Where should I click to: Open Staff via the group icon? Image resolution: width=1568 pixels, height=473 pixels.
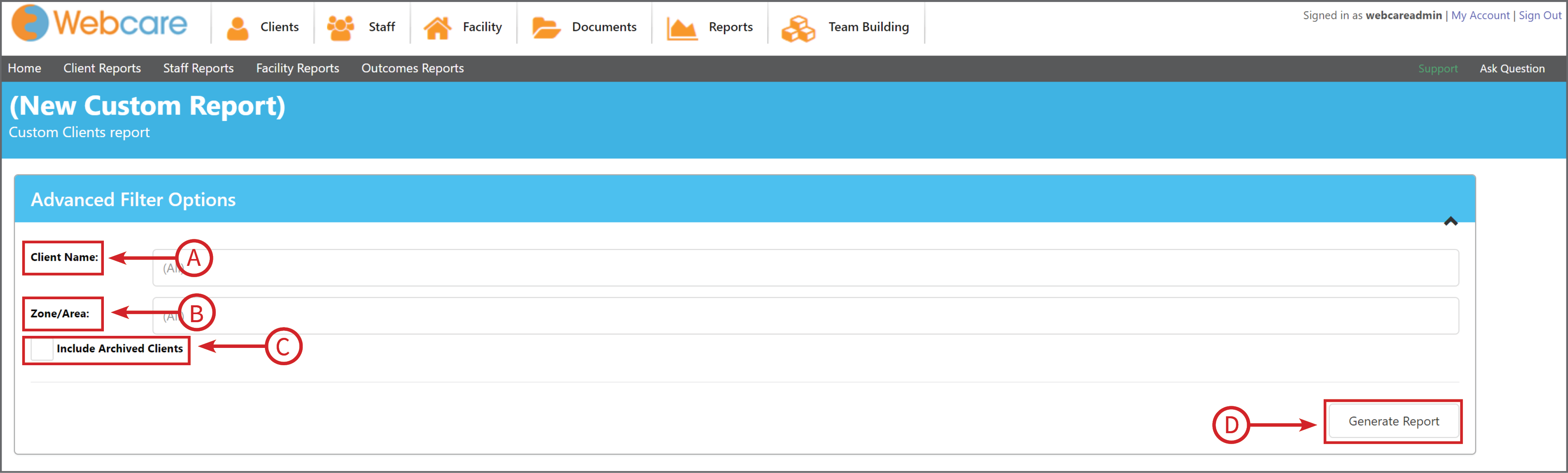[x=340, y=28]
